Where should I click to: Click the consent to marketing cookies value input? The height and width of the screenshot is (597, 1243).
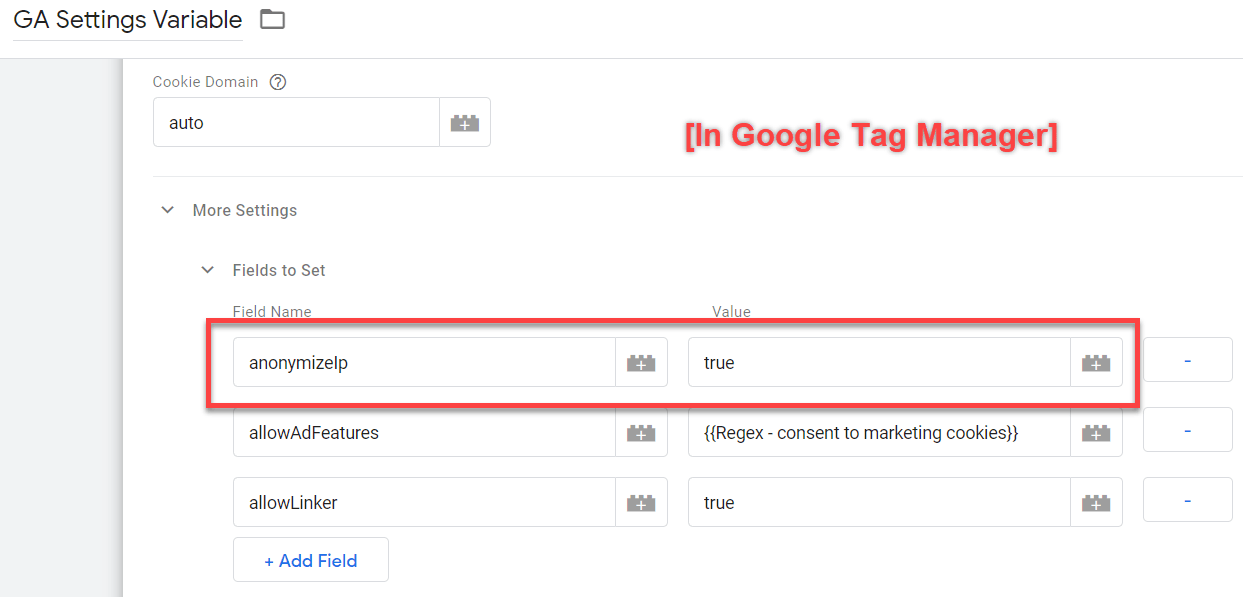(879, 433)
